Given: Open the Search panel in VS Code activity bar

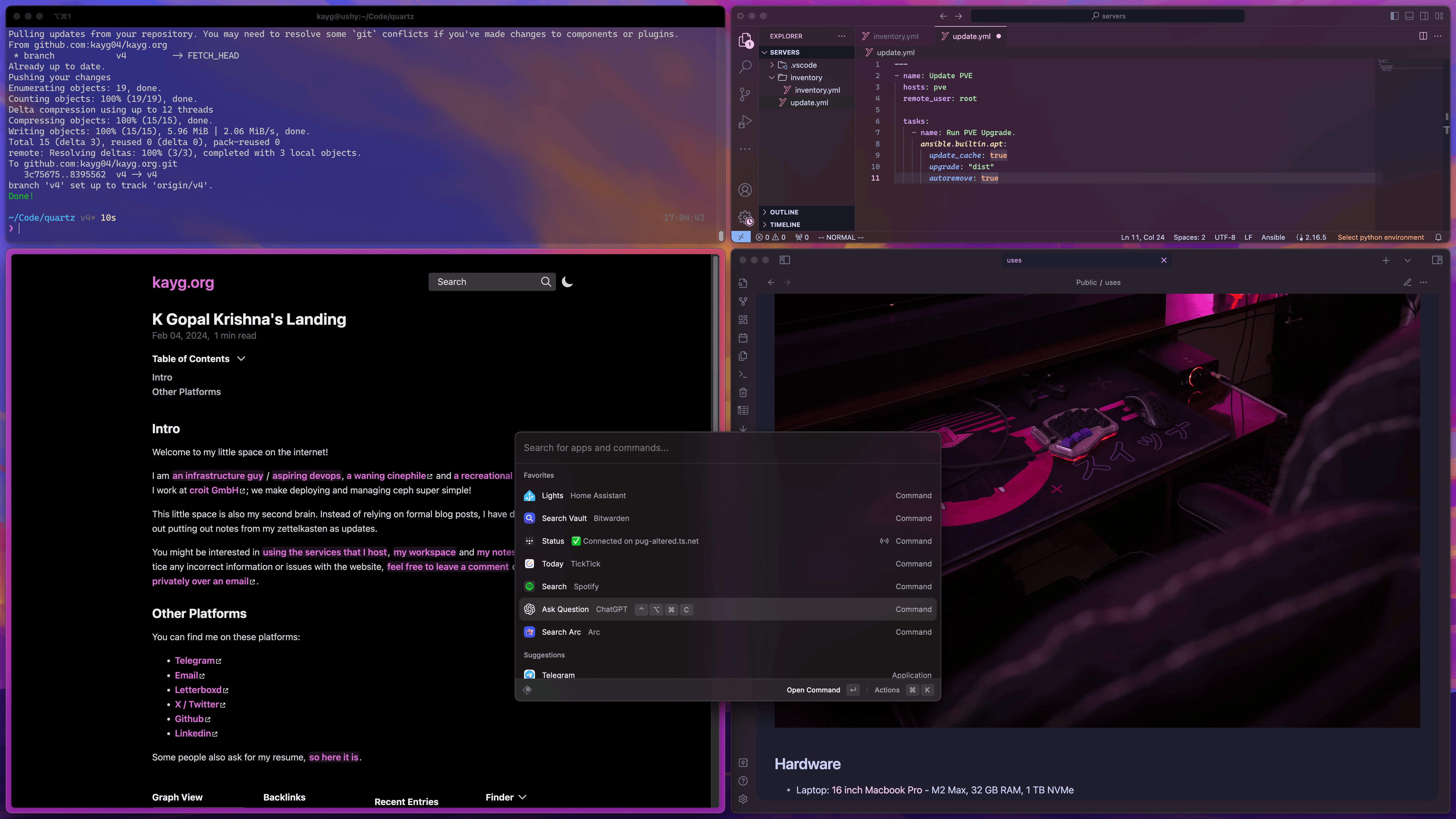Looking at the screenshot, I should pyautogui.click(x=745, y=66).
